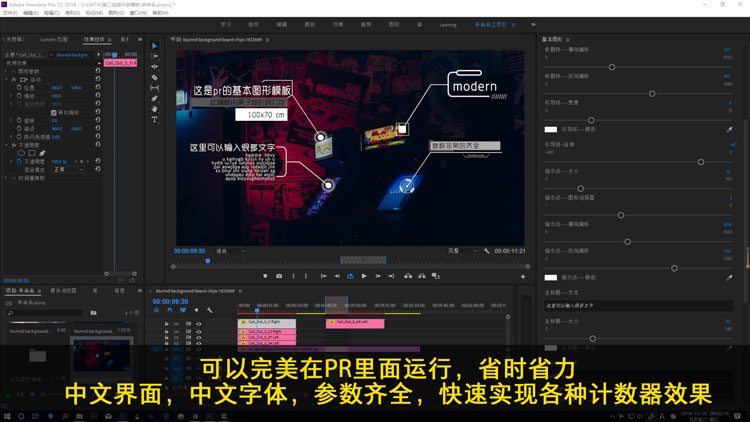Expand the Time Remapping effect

(6, 178)
